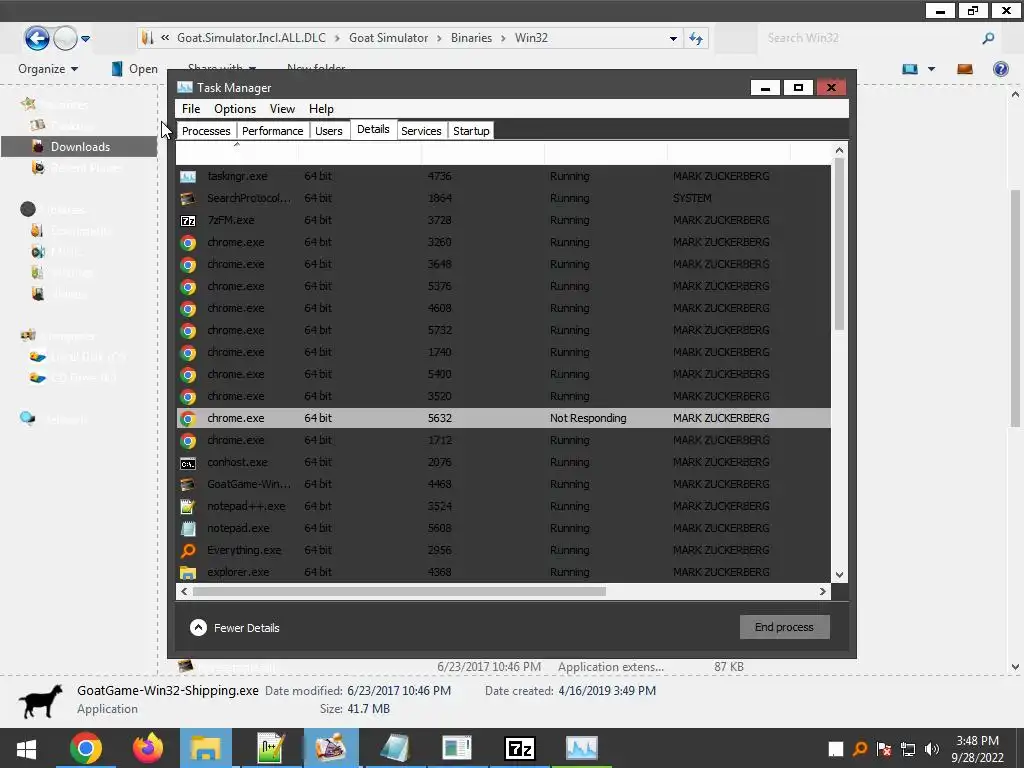This screenshot has height=768, width=1024.
Task: Open the Organize dropdown in Explorer
Action: click(48, 69)
